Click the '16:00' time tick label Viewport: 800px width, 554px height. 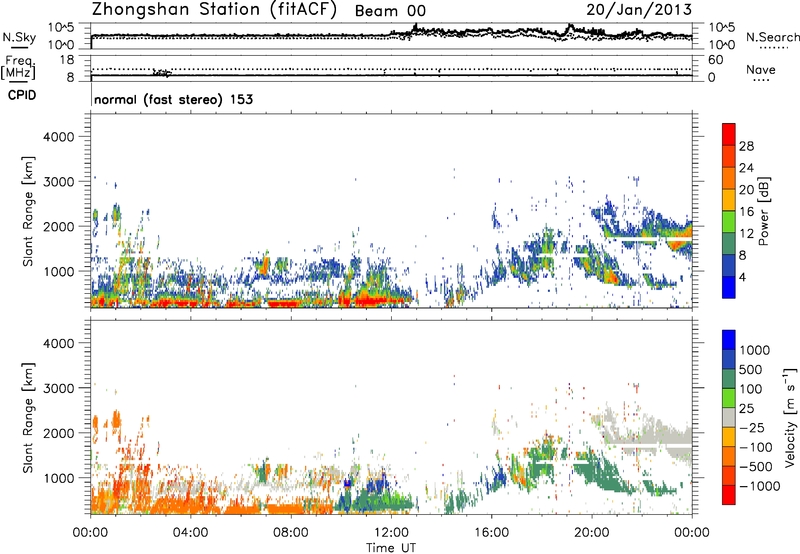[491, 533]
